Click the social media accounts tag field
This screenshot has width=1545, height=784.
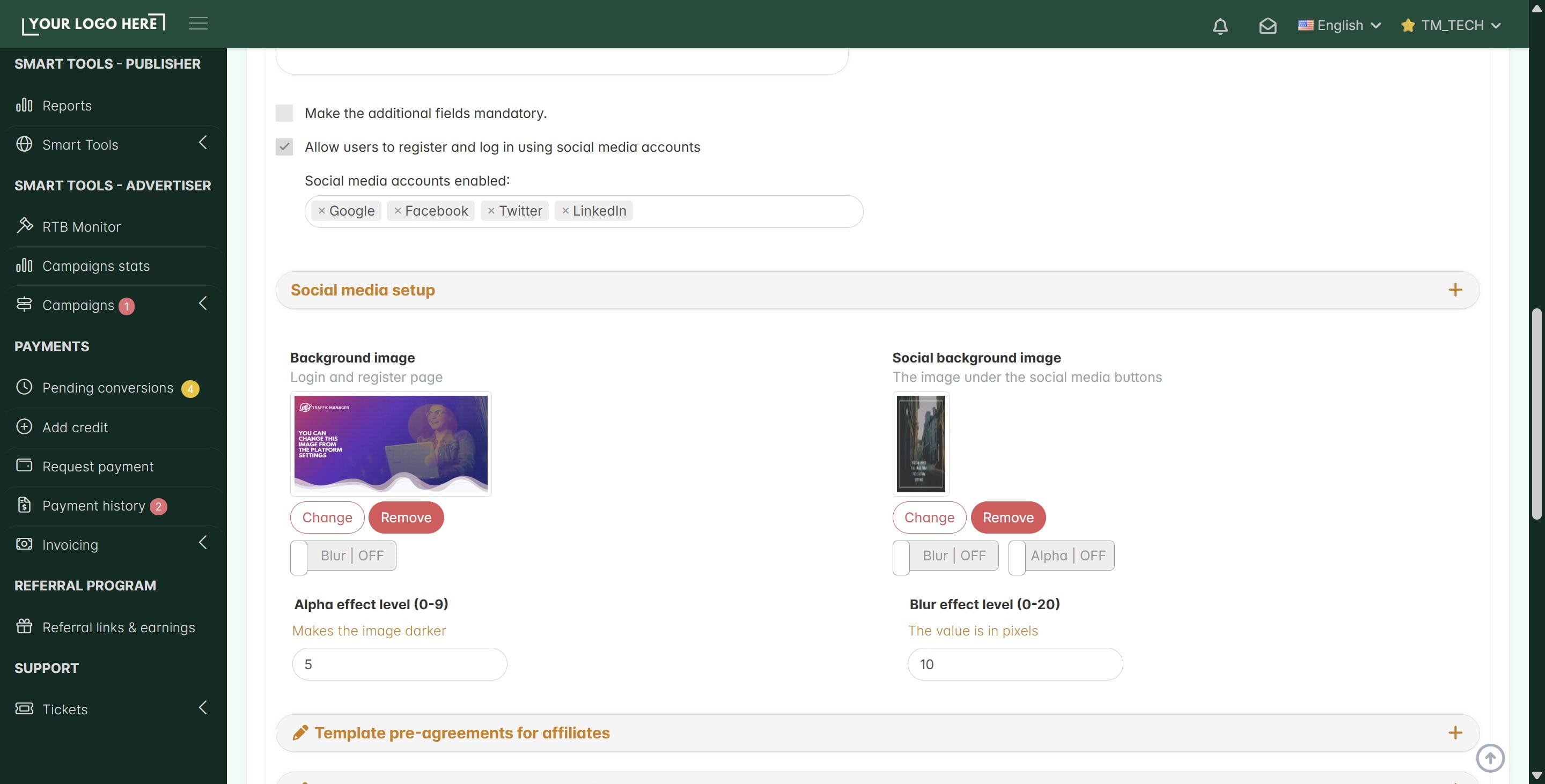coord(584,211)
